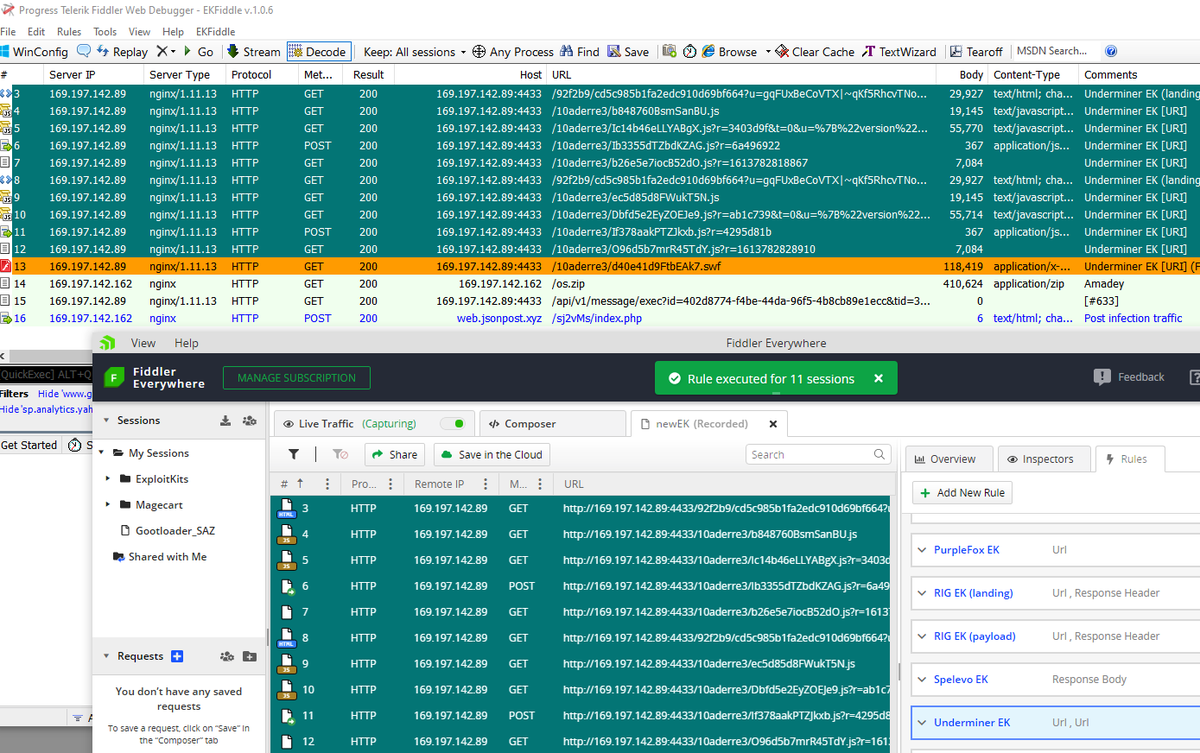Screen dimensions: 1200x753
Task: Open the Tools menu in Fiddler classic
Action: (105, 32)
